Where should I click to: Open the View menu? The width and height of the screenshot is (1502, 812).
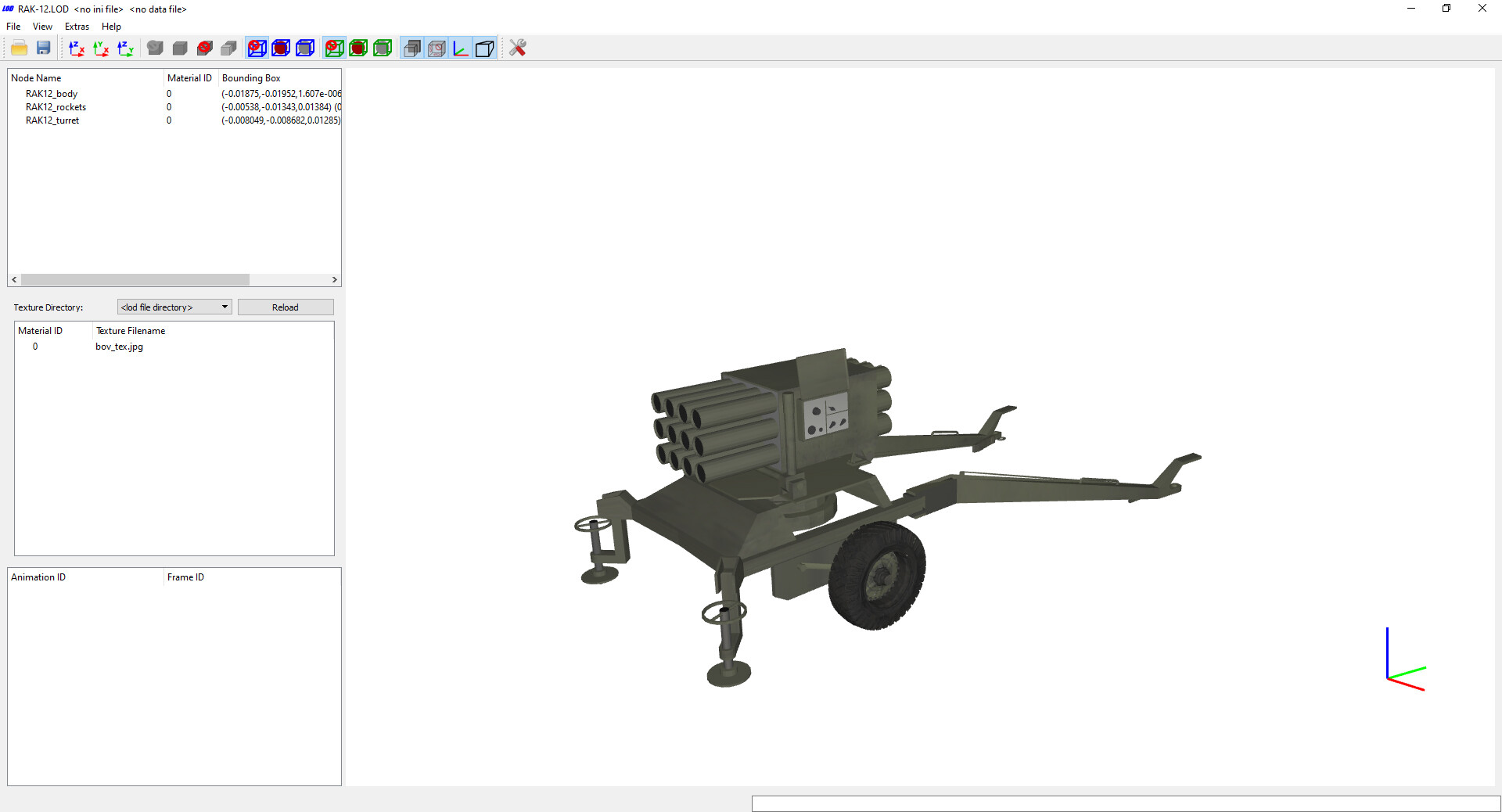pyautogui.click(x=42, y=27)
